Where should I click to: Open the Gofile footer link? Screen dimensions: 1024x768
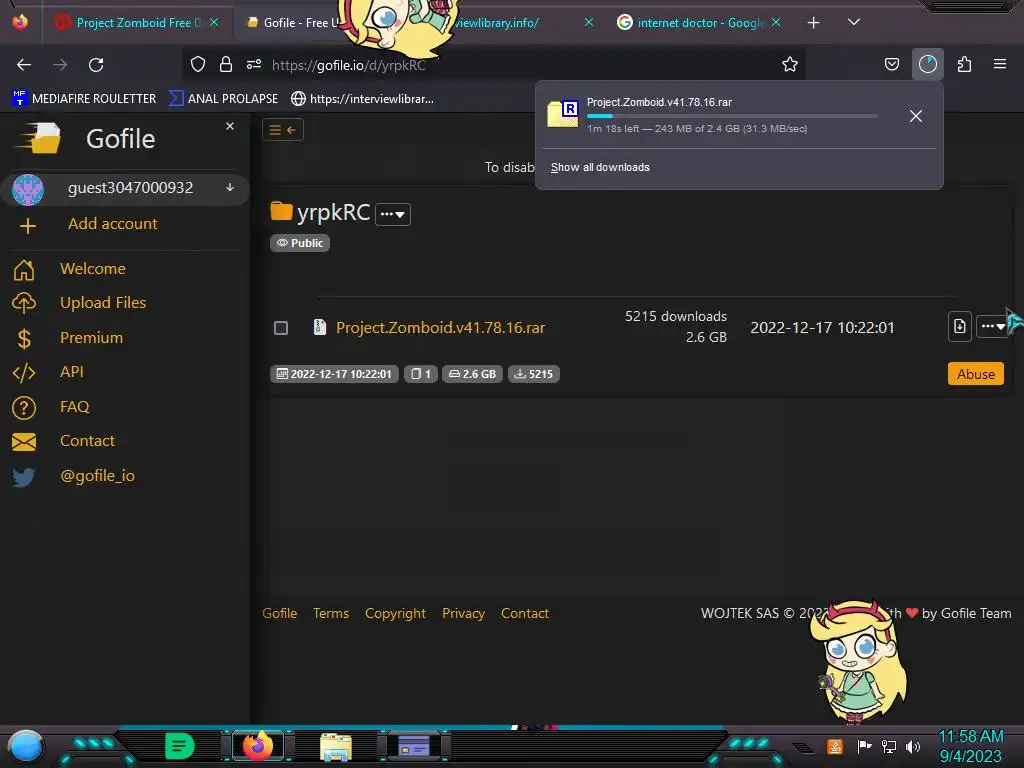pos(280,614)
